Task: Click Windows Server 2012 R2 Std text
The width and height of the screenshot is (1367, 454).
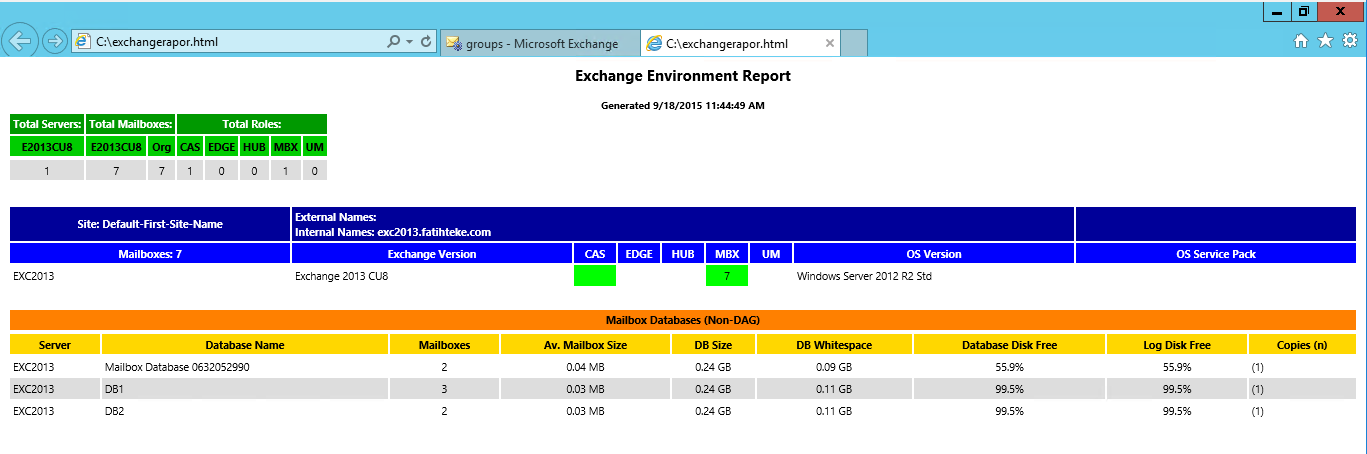Action: pos(864,276)
